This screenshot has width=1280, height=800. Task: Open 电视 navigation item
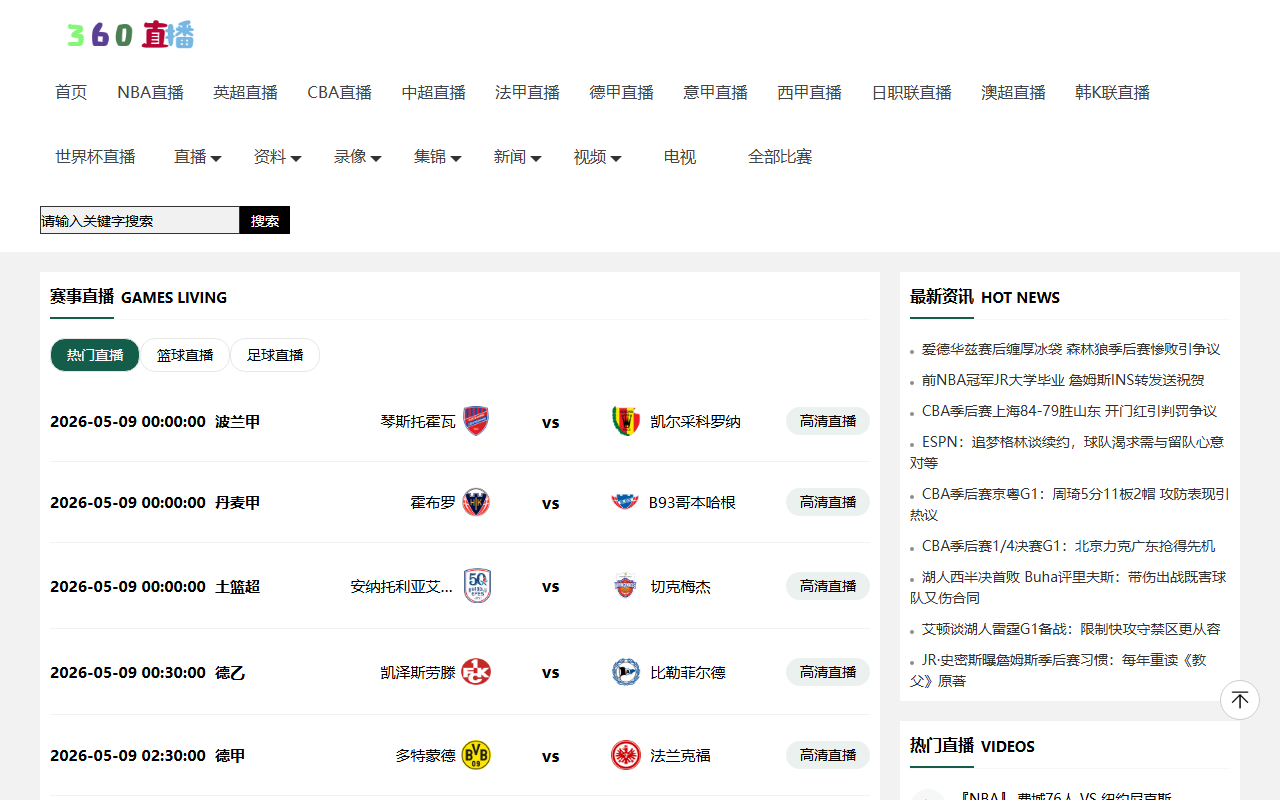pos(680,157)
